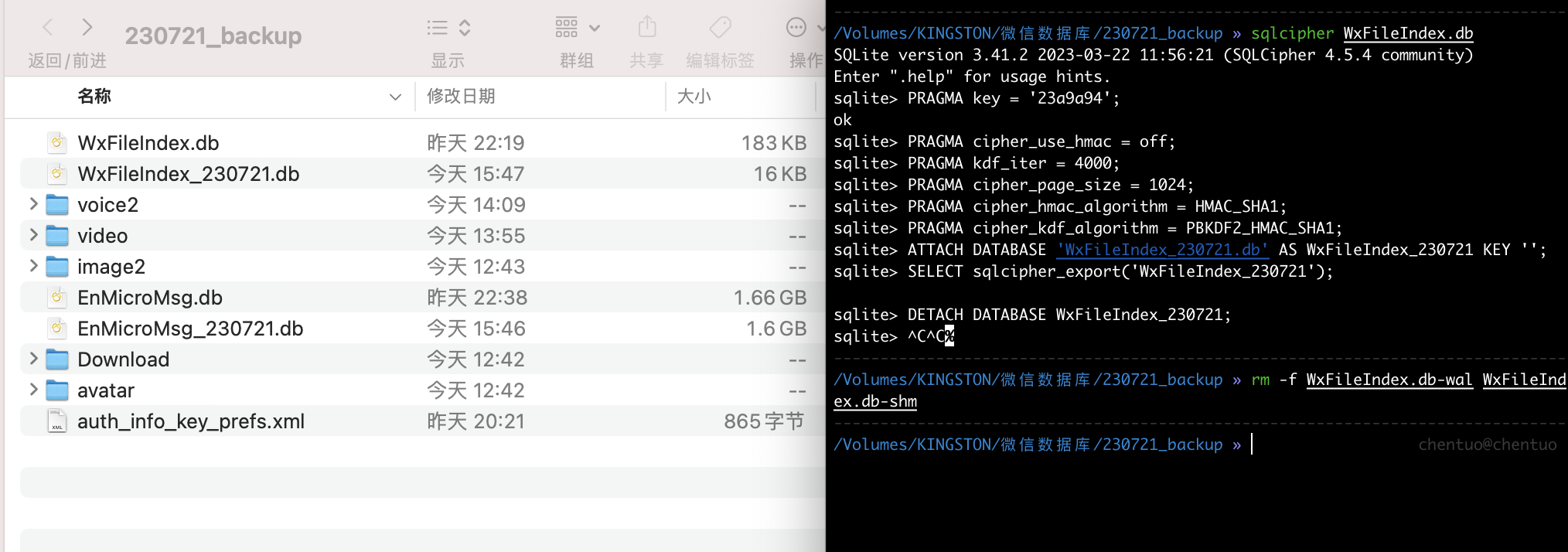Click the Edit Tags icon
Viewport: 1568px width, 552px height.
point(720,28)
